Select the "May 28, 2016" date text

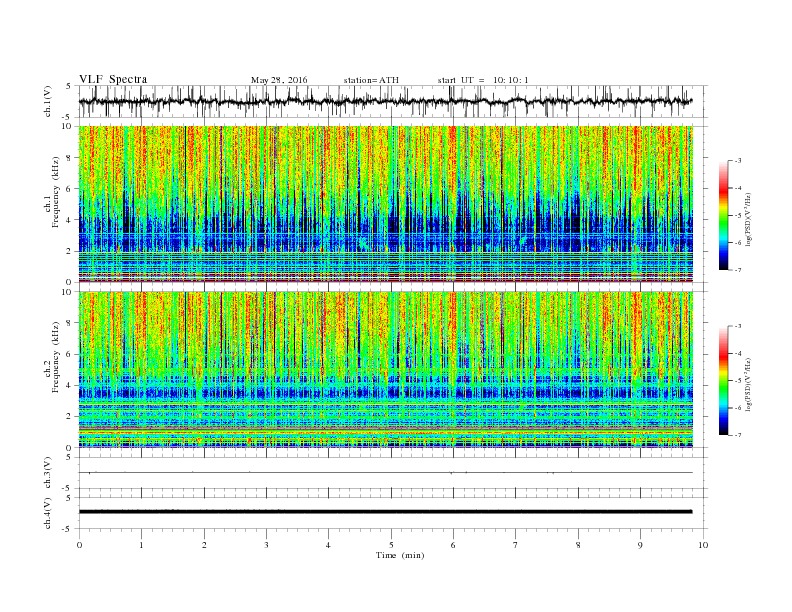[279, 80]
